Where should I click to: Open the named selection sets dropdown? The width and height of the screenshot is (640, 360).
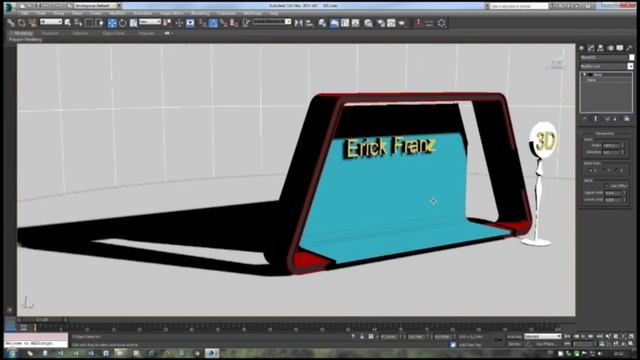pyautogui.click(x=272, y=22)
